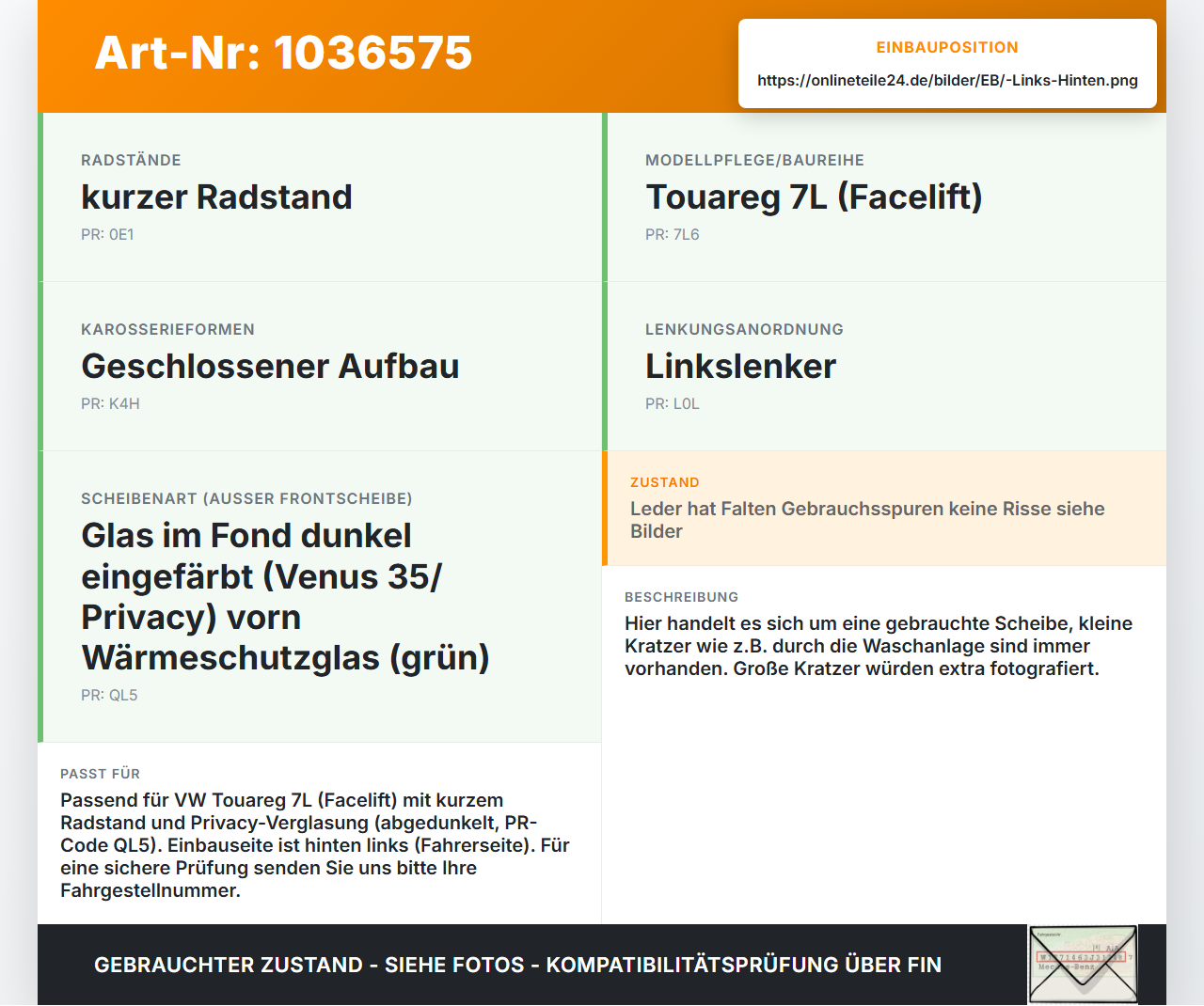This screenshot has width=1204, height=1006.
Task: Click the EINBAUPOSITION label
Action: 947,47
